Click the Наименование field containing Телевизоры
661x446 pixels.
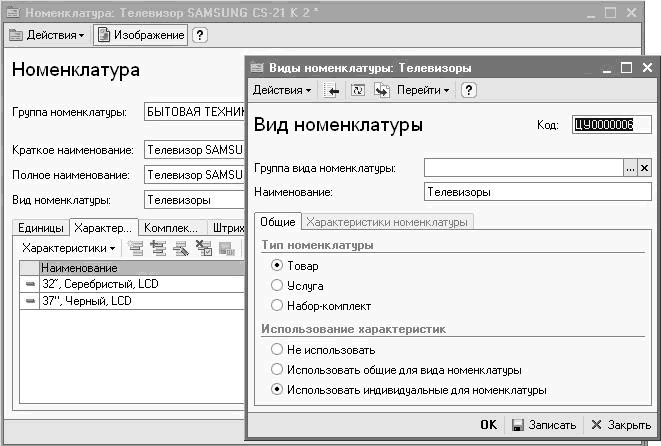pyautogui.click(x=537, y=192)
